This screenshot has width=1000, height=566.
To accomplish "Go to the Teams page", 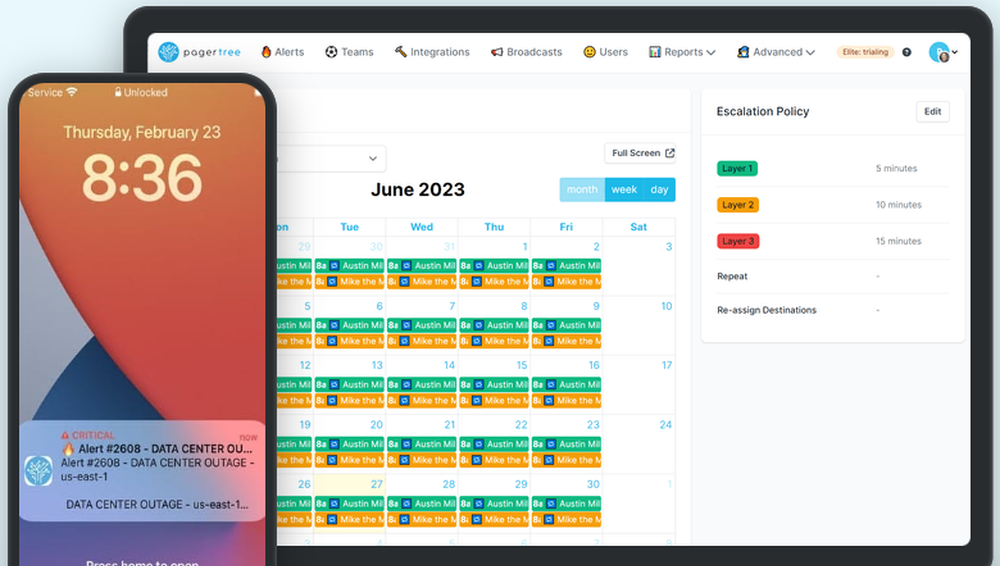I will click(x=349, y=52).
